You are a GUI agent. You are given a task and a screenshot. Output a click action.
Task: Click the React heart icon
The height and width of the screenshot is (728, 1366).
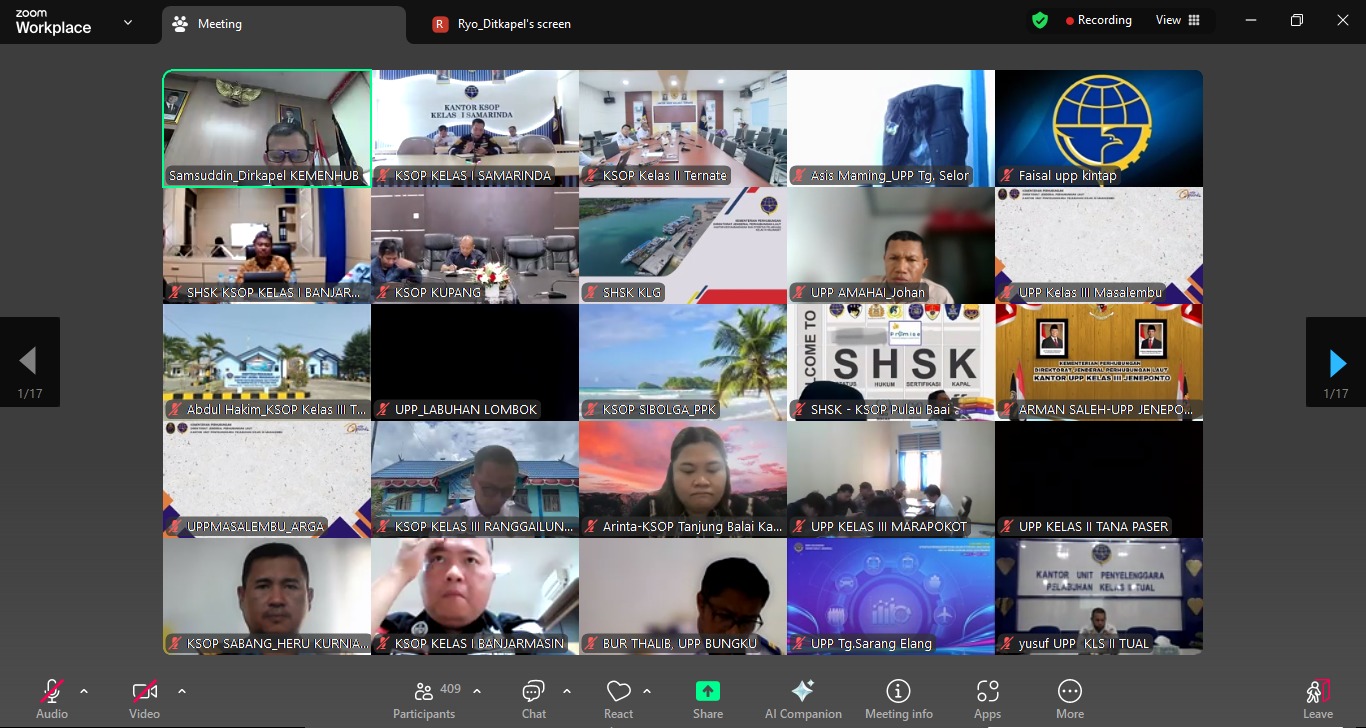point(618,699)
